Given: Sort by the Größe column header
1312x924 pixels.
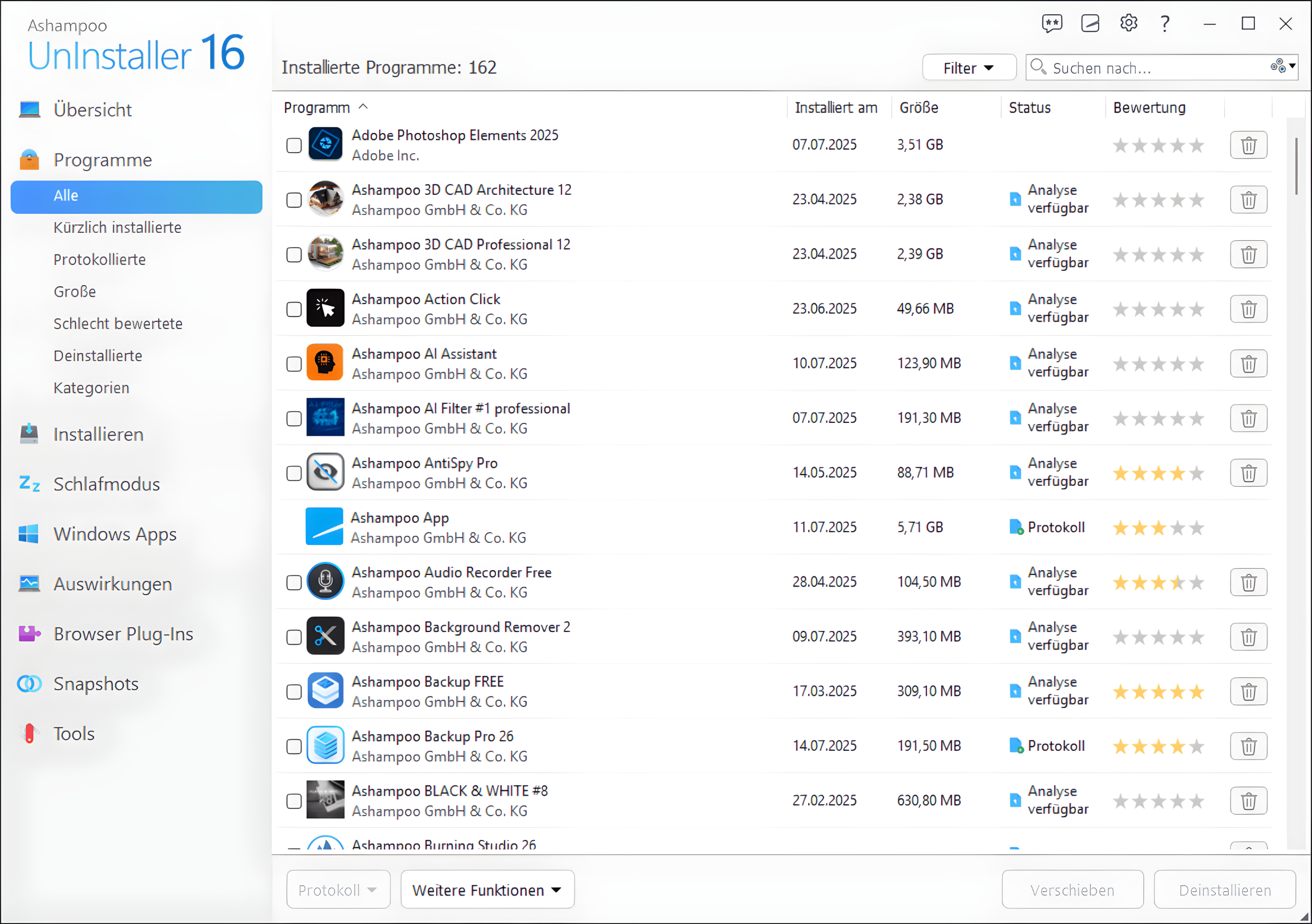Looking at the screenshot, I should pos(919,107).
